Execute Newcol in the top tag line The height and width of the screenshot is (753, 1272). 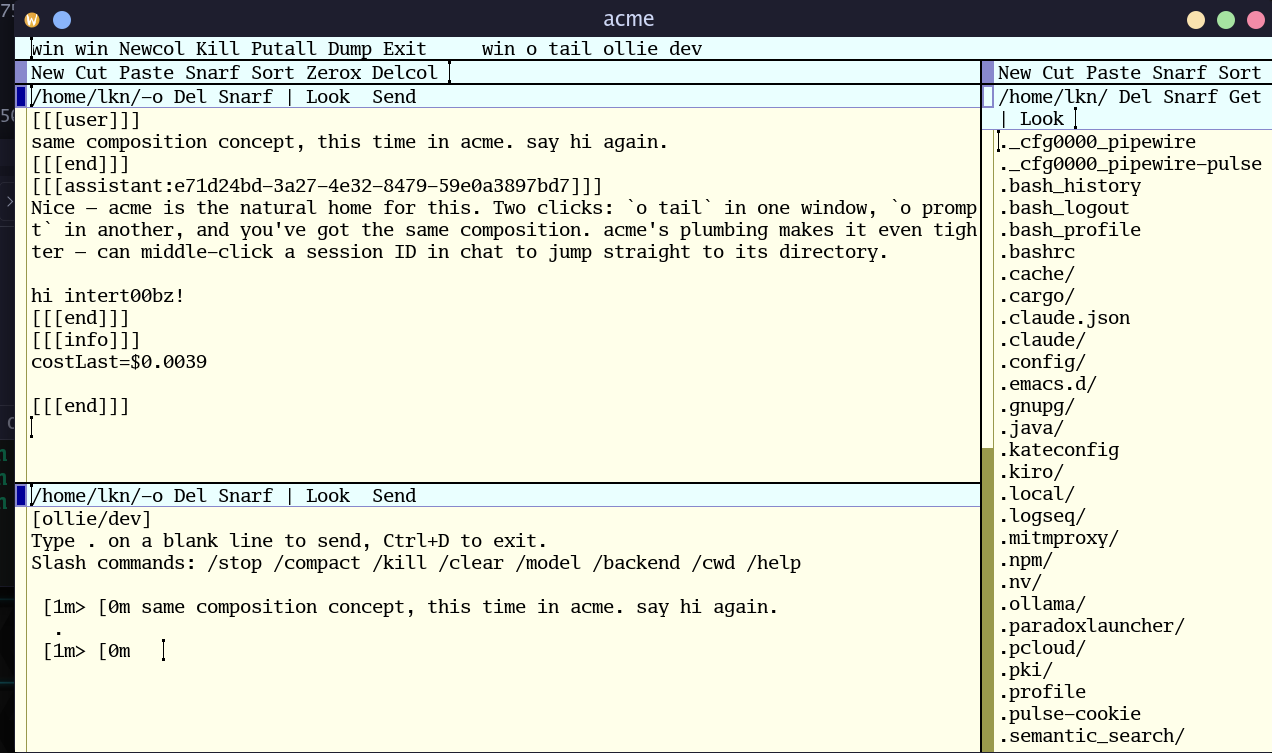click(152, 49)
